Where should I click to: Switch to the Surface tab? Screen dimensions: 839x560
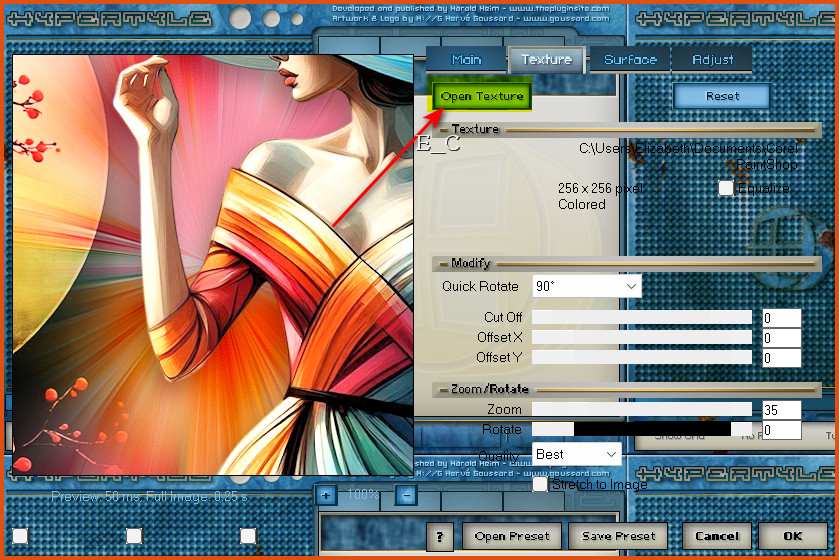coord(630,60)
